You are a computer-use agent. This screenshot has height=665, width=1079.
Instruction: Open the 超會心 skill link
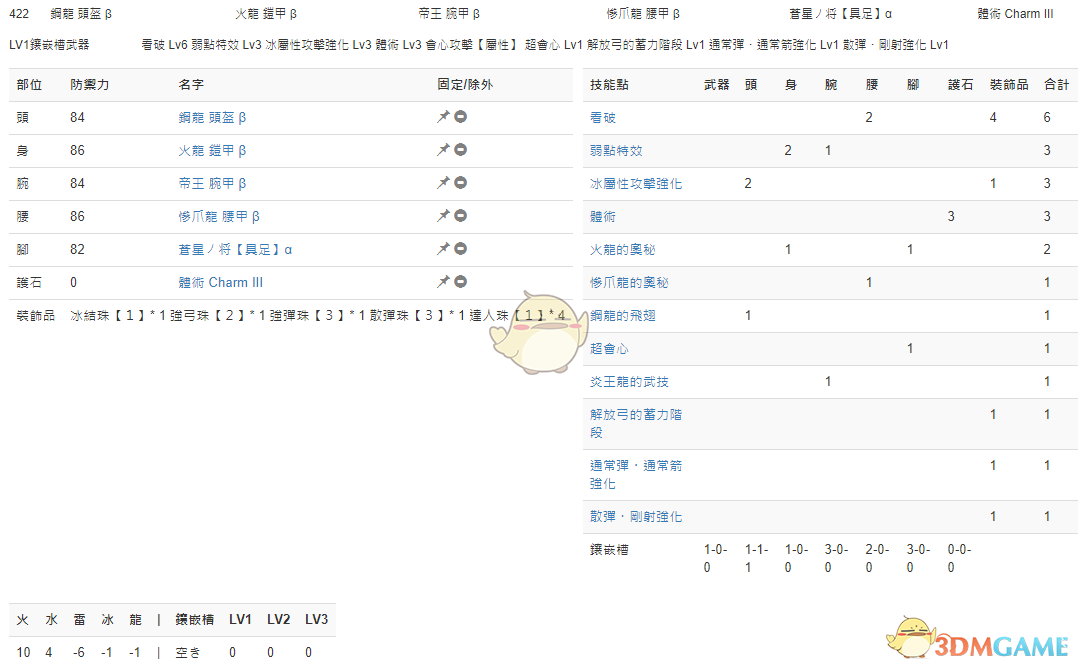point(610,349)
